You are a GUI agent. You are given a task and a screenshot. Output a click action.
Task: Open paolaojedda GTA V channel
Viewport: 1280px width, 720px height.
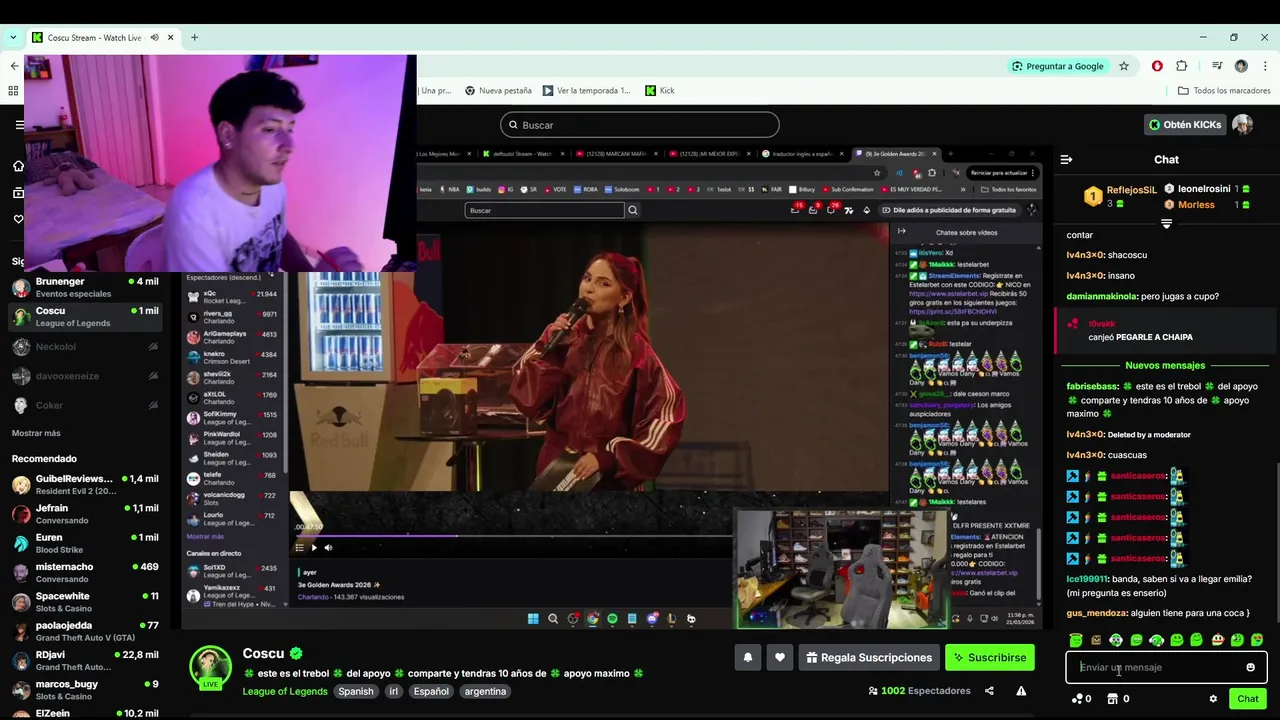coord(85,631)
